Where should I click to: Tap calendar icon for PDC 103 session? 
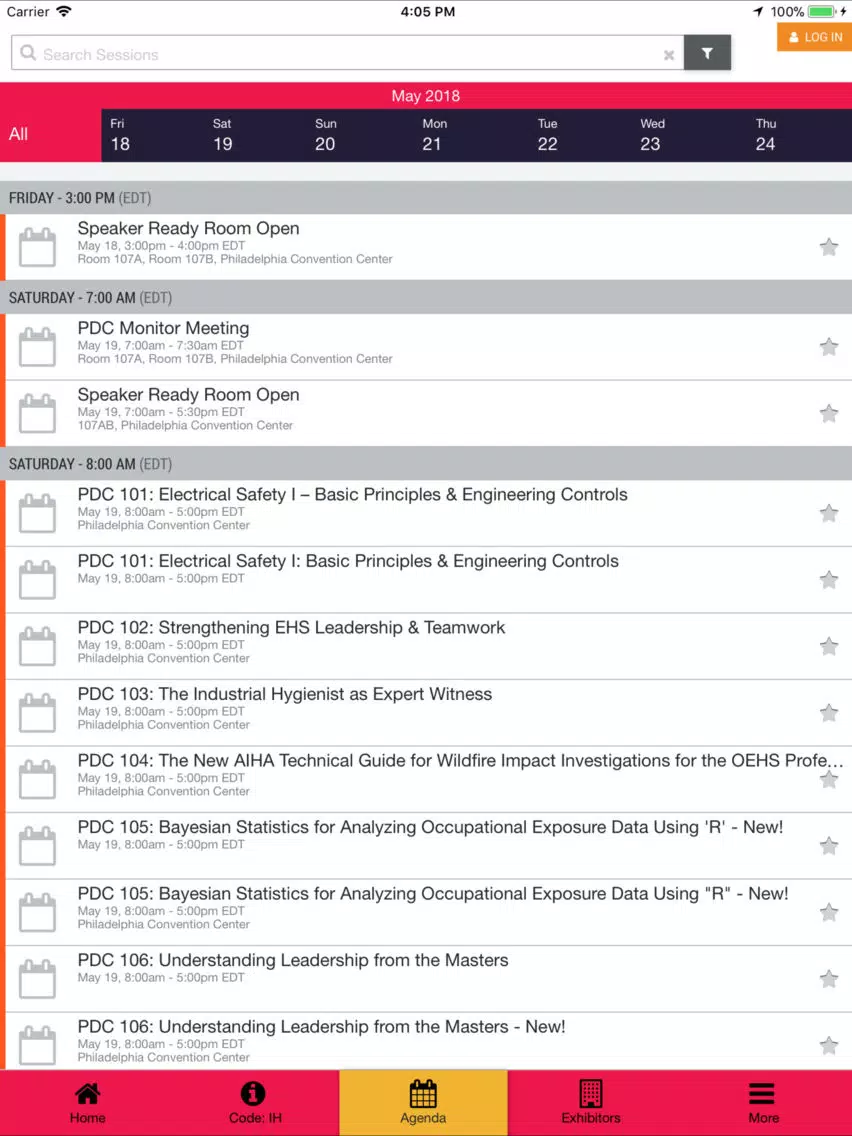37,713
